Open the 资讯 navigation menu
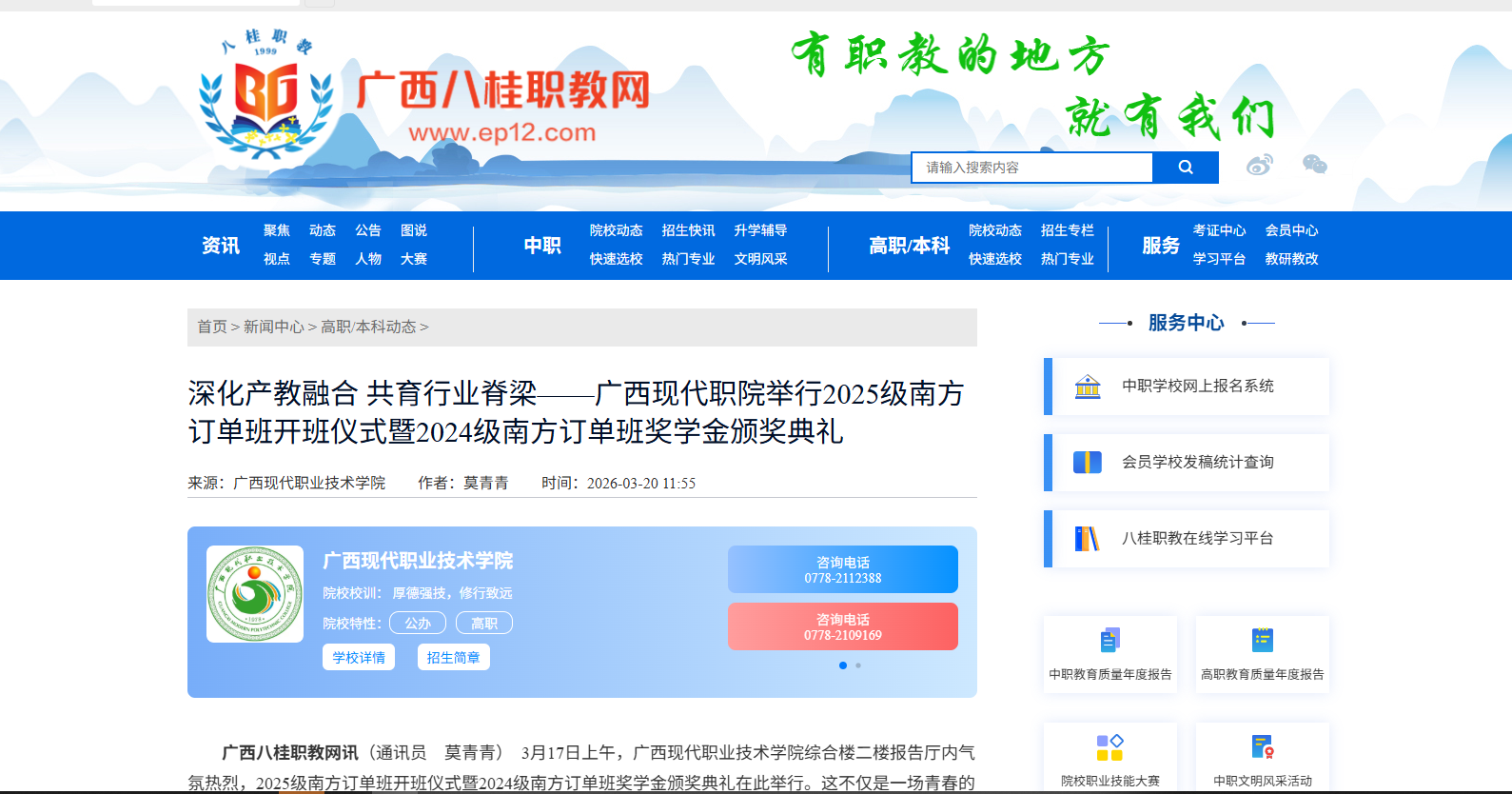 tap(221, 246)
